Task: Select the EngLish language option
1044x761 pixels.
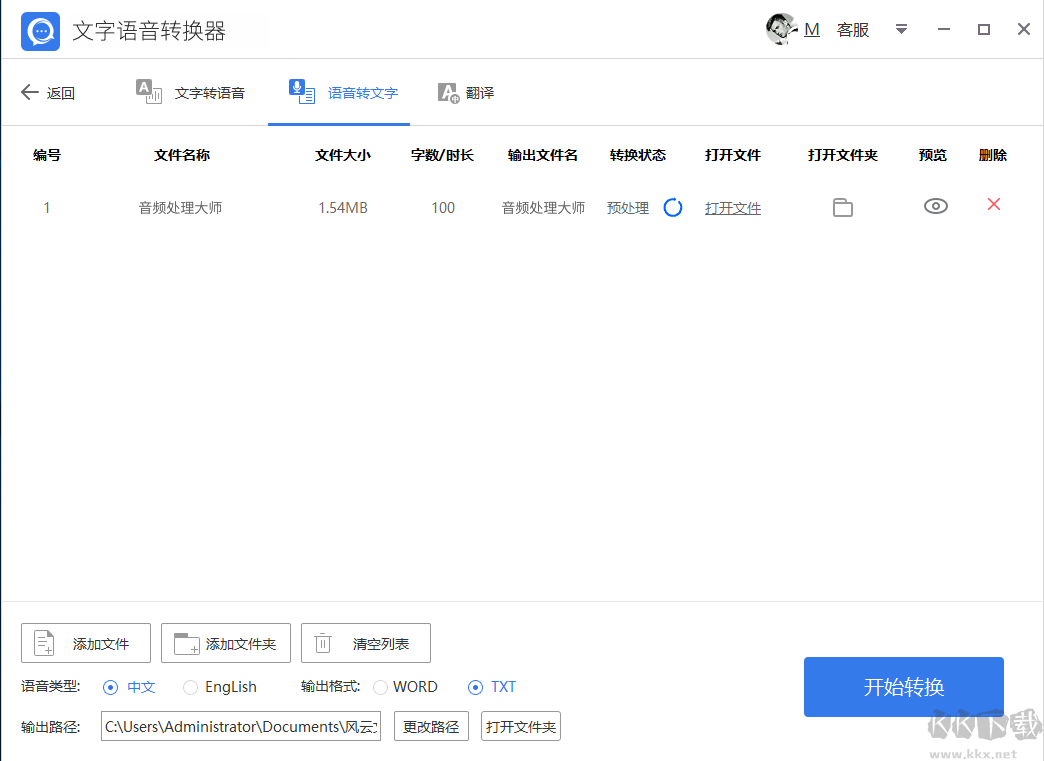Action: [x=190, y=687]
